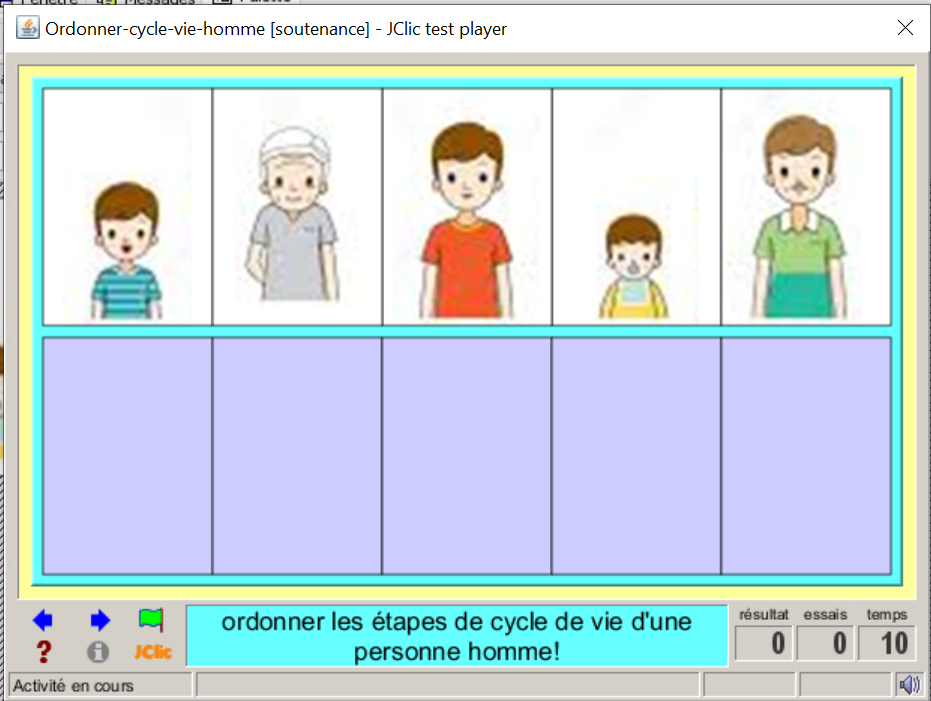The width and height of the screenshot is (931, 701).
Task: Click the résultat score counter
Action: tap(765, 643)
